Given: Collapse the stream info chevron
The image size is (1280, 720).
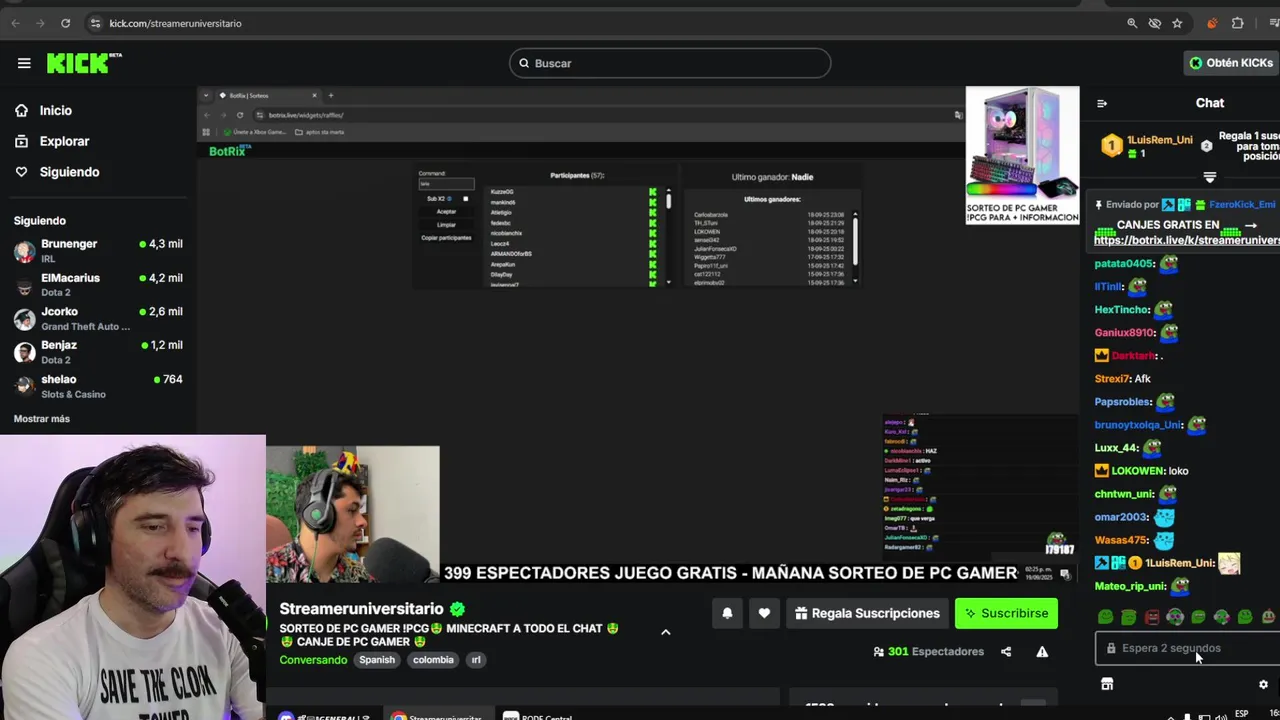Looking at the screenshot, I should (x=666, y=632).
